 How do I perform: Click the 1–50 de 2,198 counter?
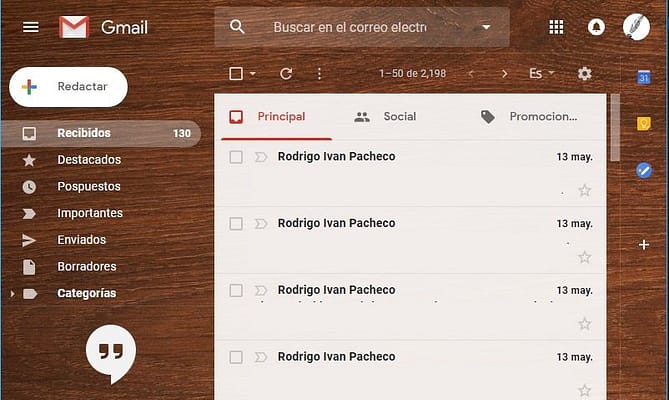pos(413,74)
